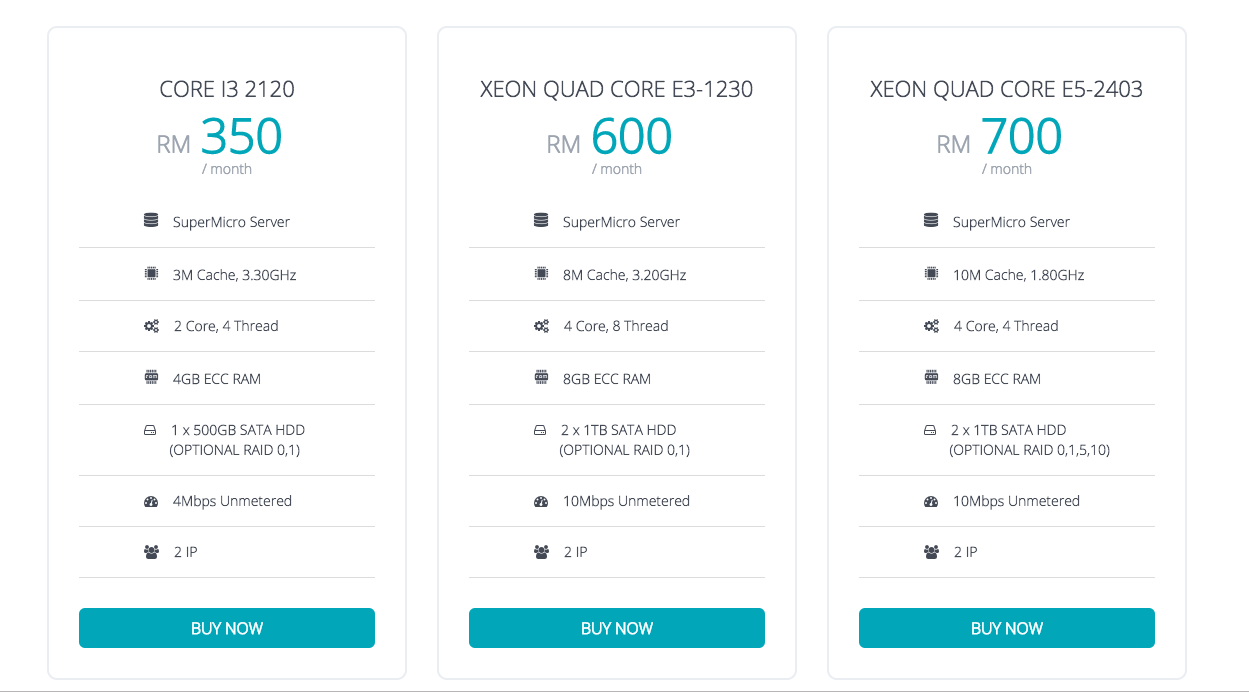
Task: Click the users icon beside 2 IP in the Xeon E3-1230 plan
Action: click(541, 552)
